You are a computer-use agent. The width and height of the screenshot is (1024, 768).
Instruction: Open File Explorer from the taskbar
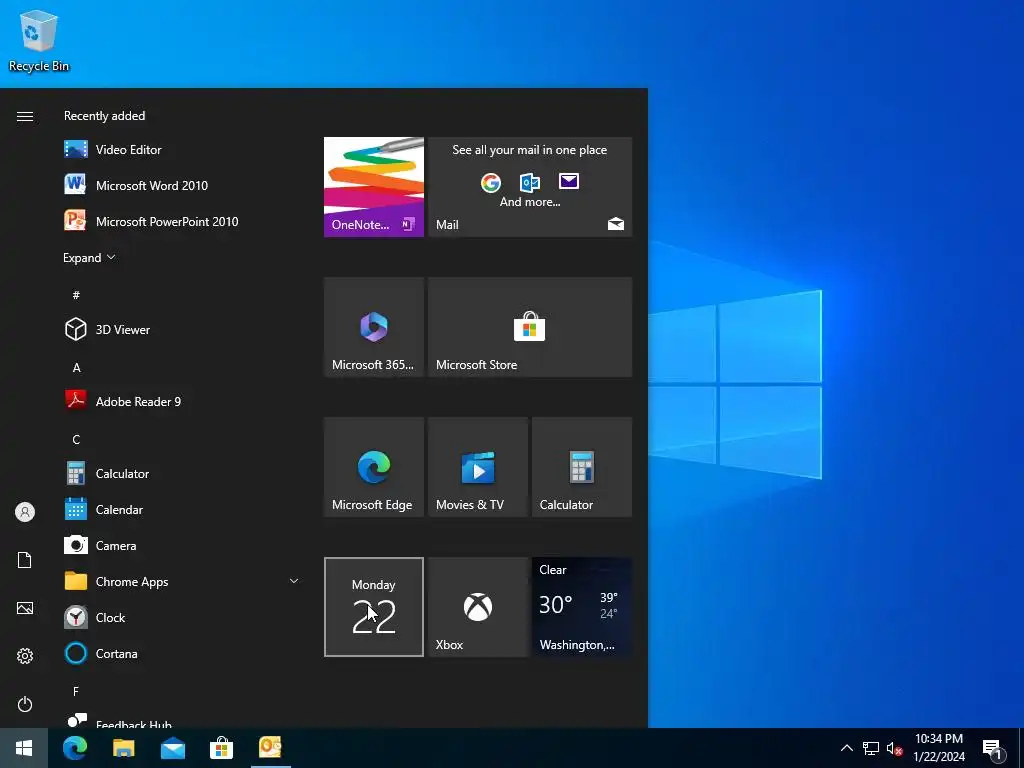(x=123, y=748)
